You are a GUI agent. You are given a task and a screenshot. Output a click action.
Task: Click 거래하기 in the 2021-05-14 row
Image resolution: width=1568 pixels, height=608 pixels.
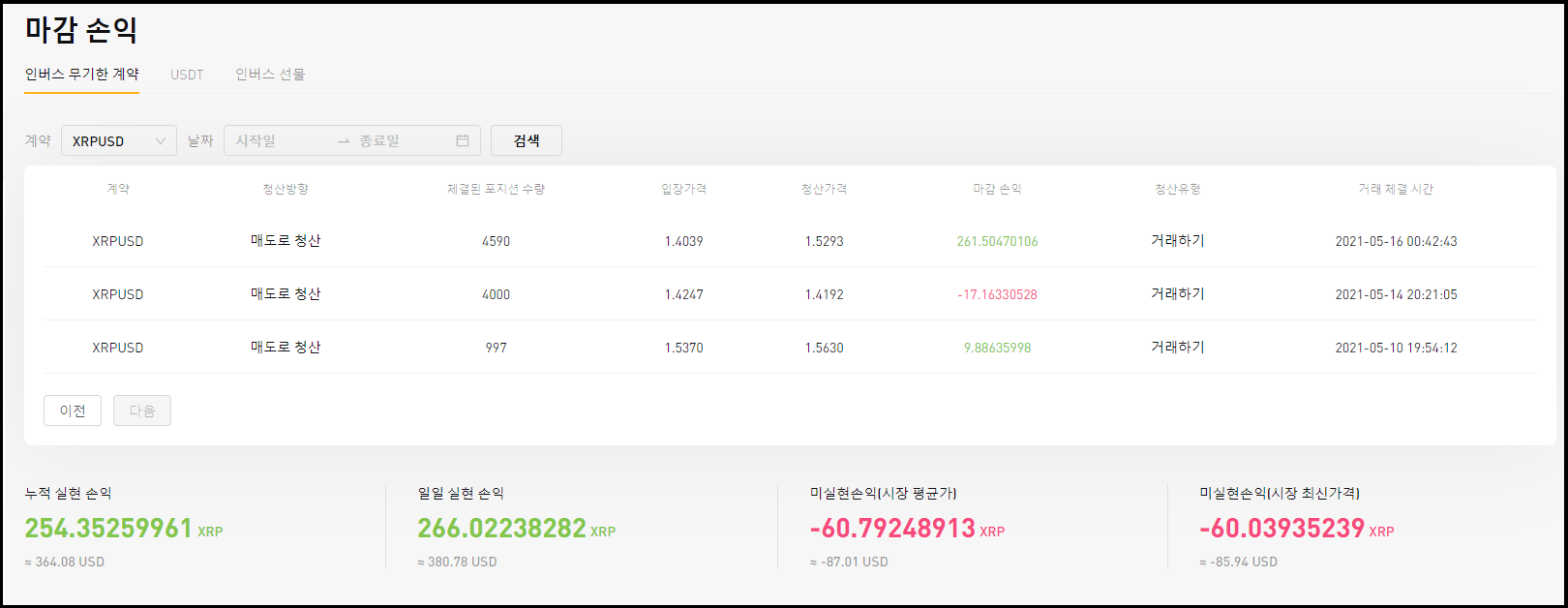(x=1177, y=294)
